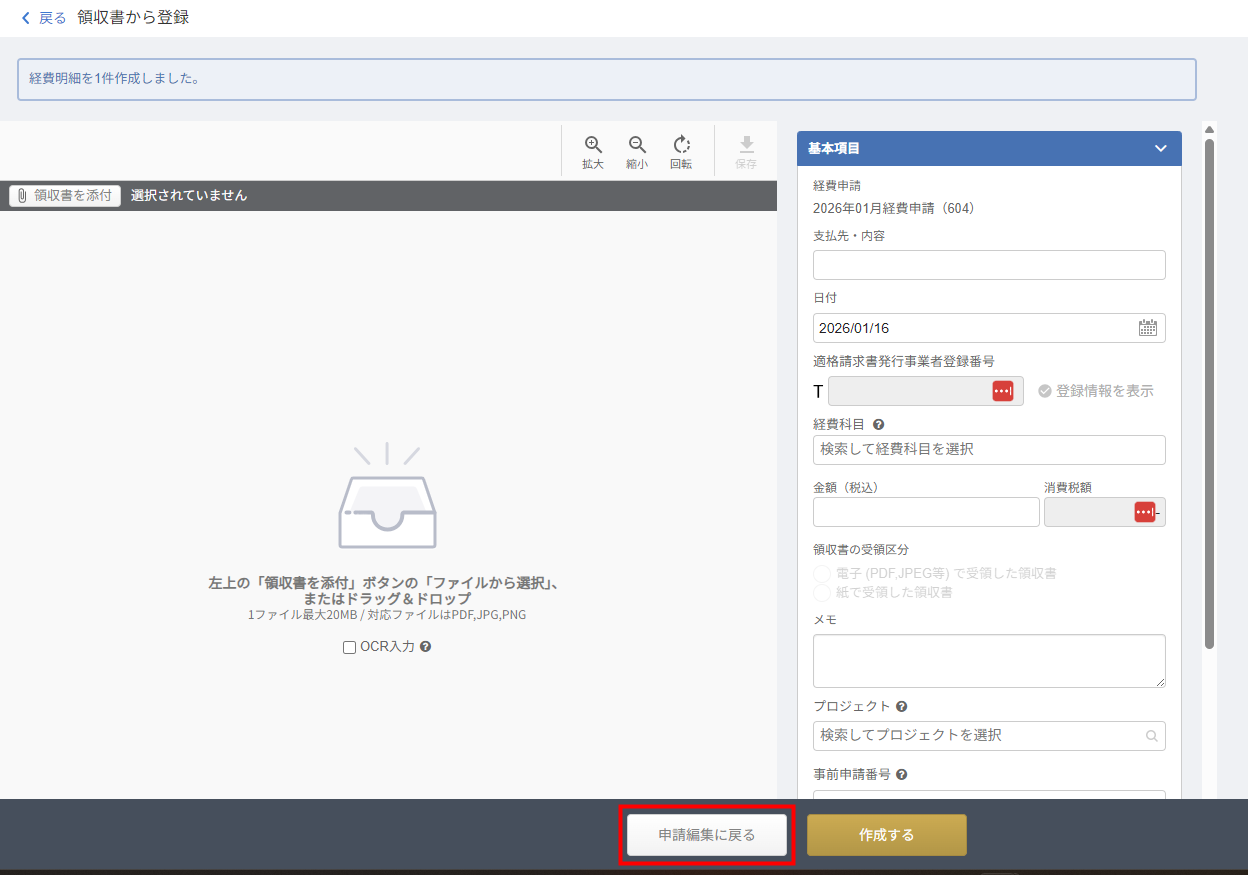1248x875 pixels.
Task: Select 紙で受領した領収書 radio option
Action: [x=822, y=593]
